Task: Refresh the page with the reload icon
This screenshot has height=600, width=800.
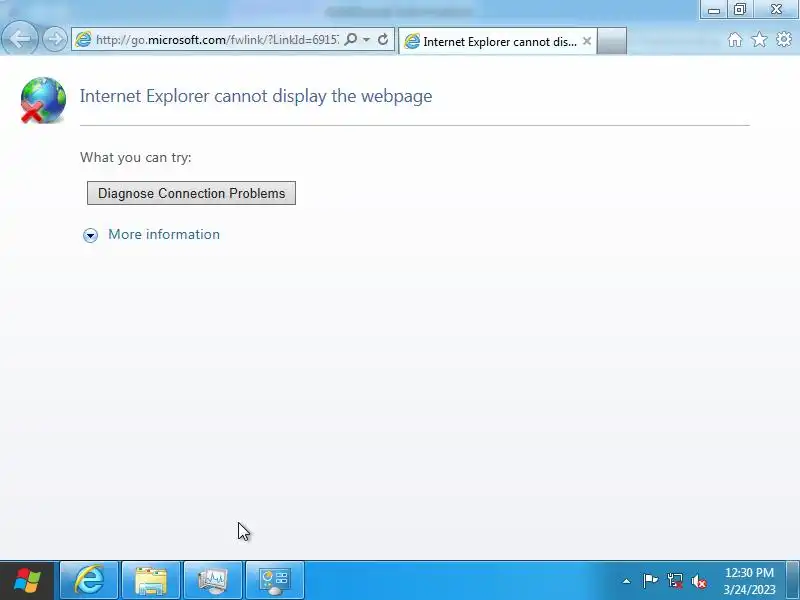Action: 383,39
